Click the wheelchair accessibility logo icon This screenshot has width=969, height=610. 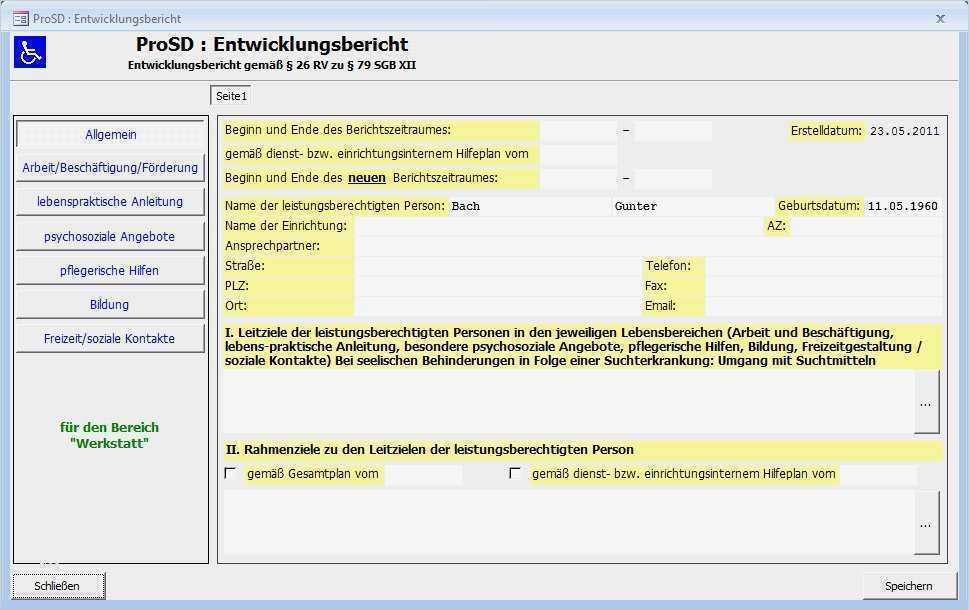30,52
